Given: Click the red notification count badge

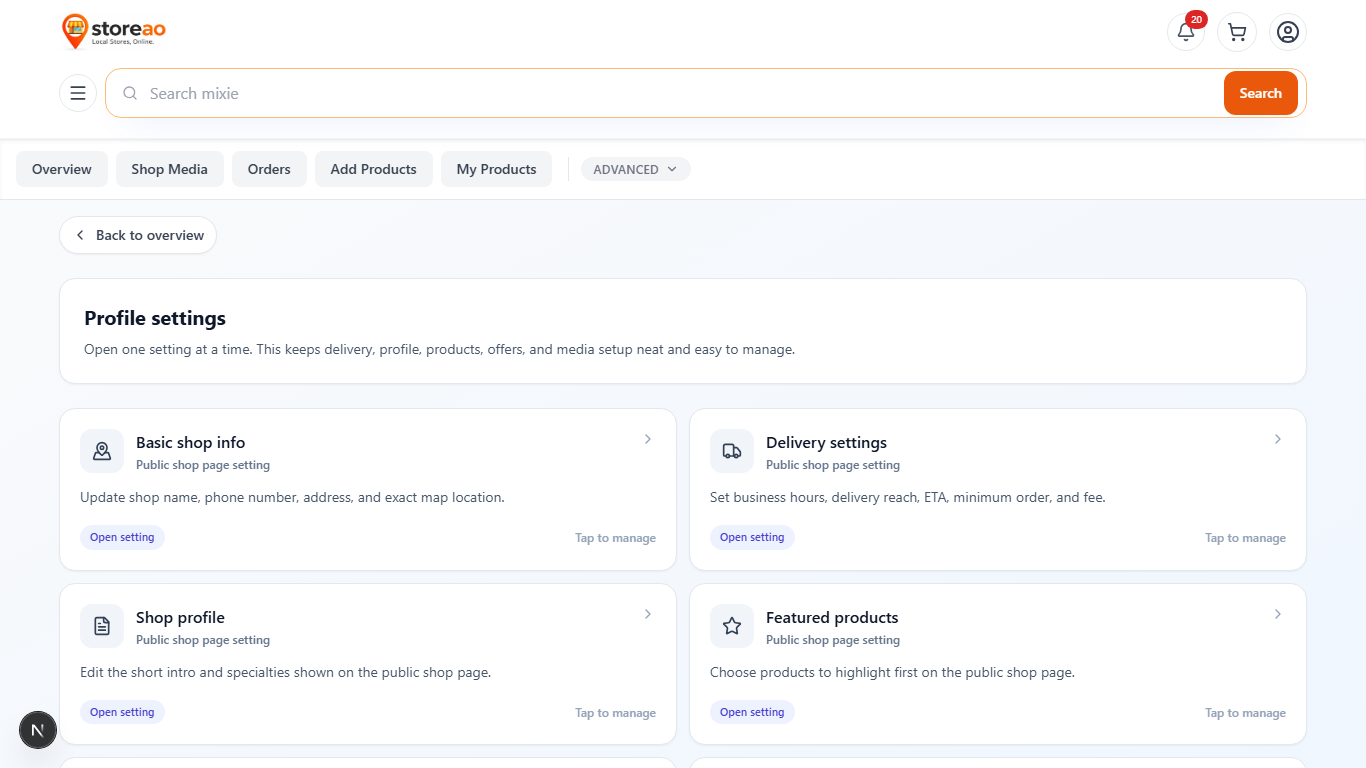Looking at the screenshot, I should (x=1196, y=19).
